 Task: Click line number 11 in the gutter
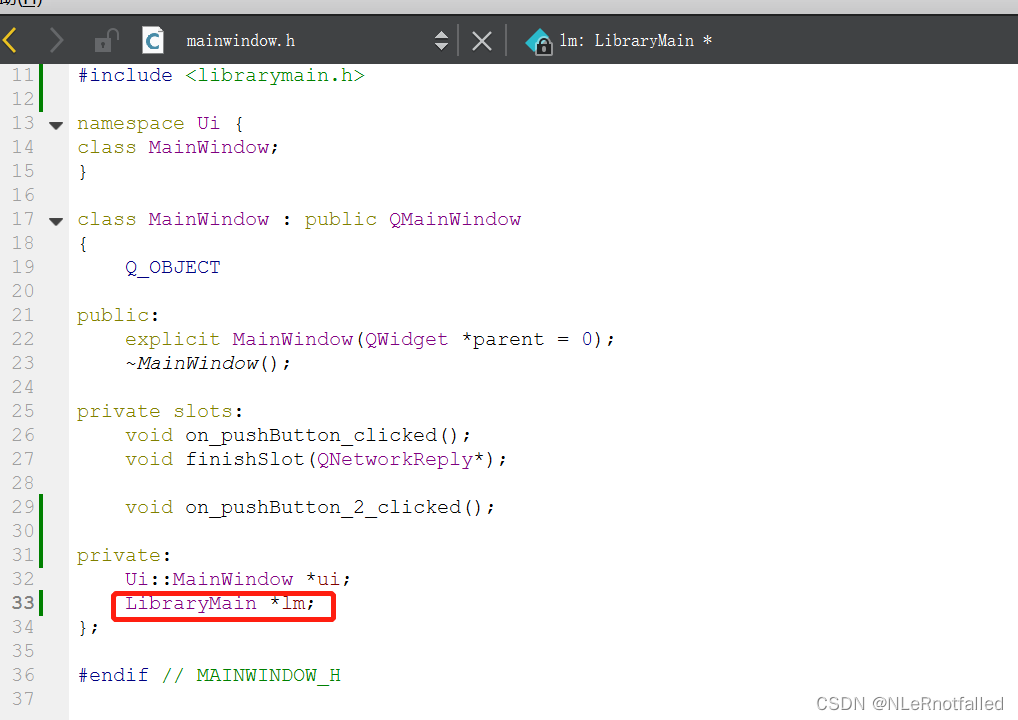23,75
